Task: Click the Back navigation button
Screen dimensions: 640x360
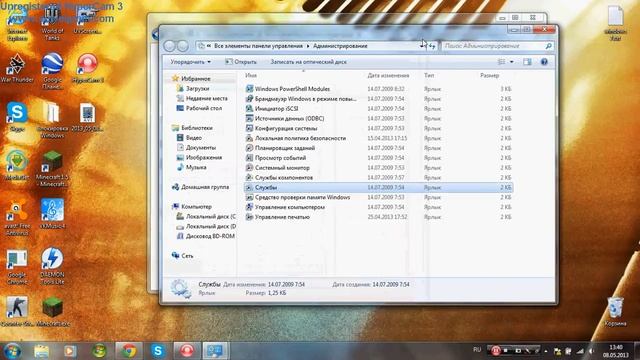Action: tap(169, 46)
